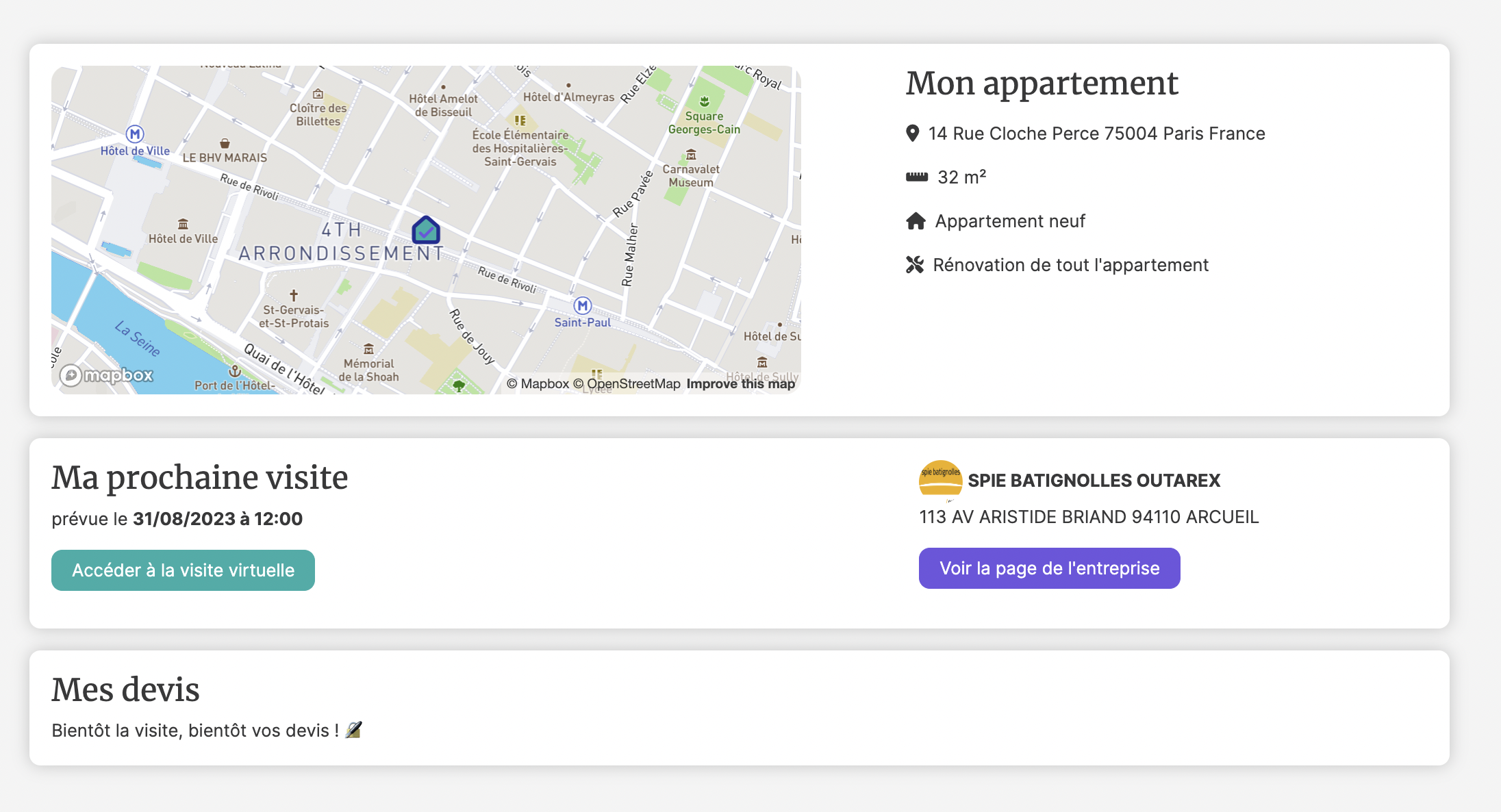Click the Mapbox logo on map
The width and height of the screenshot is (1501, 812).
pos(107,375)
